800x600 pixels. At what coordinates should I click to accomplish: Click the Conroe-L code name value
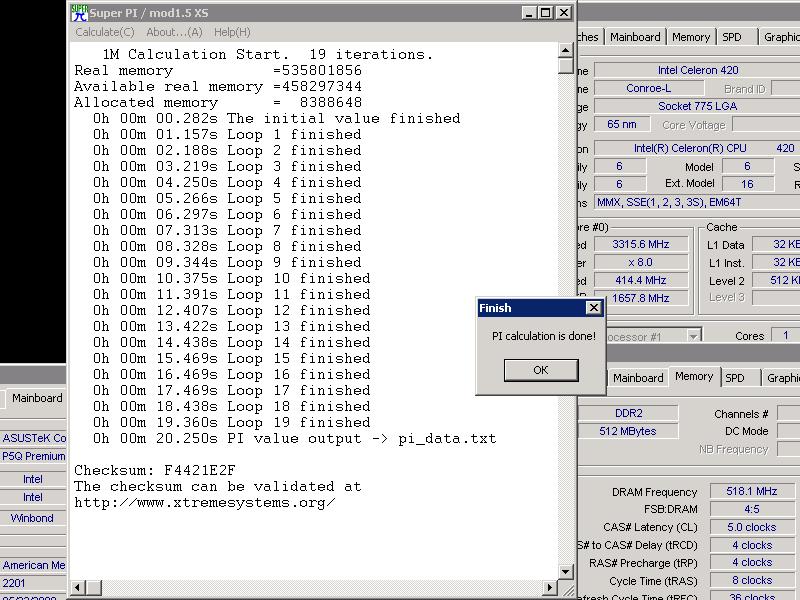tap(648, 88)
